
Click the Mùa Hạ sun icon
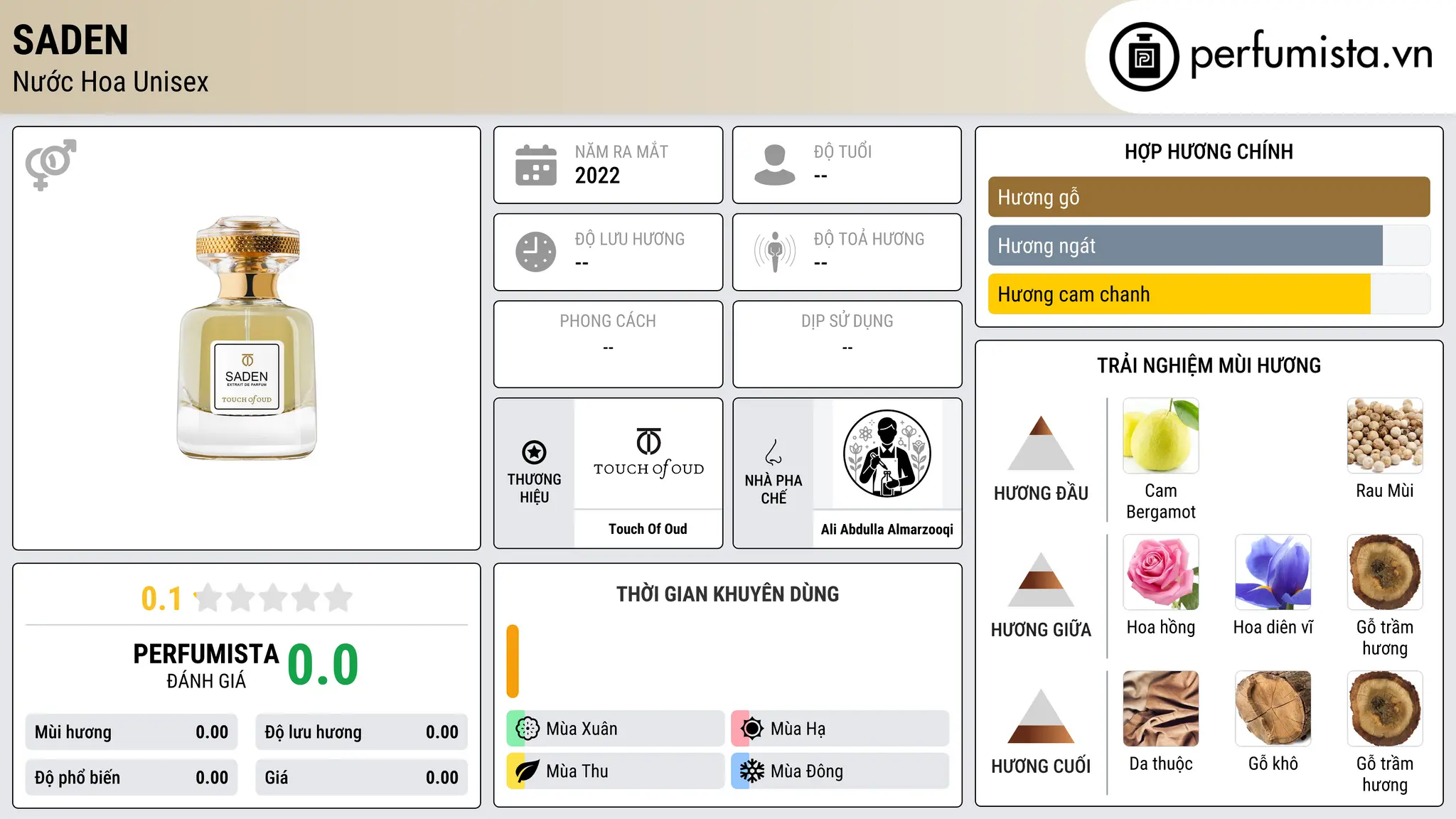click(752, 729)
